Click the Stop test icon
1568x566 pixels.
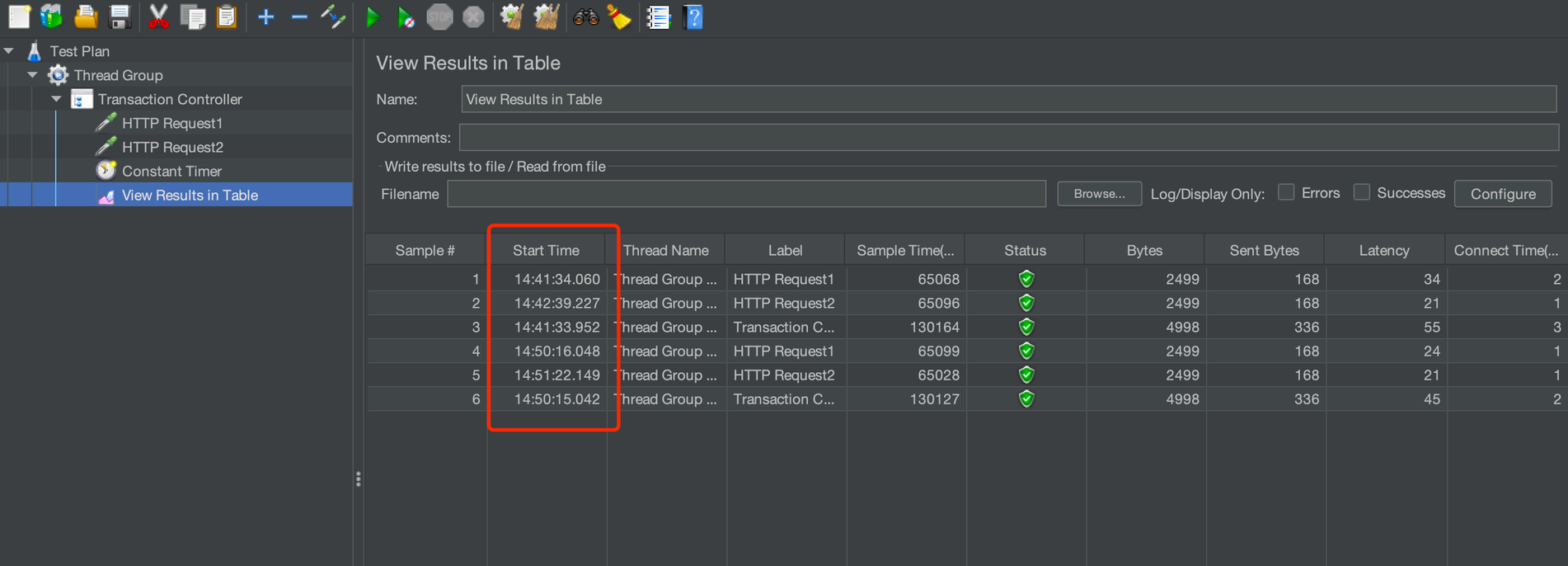439,17
